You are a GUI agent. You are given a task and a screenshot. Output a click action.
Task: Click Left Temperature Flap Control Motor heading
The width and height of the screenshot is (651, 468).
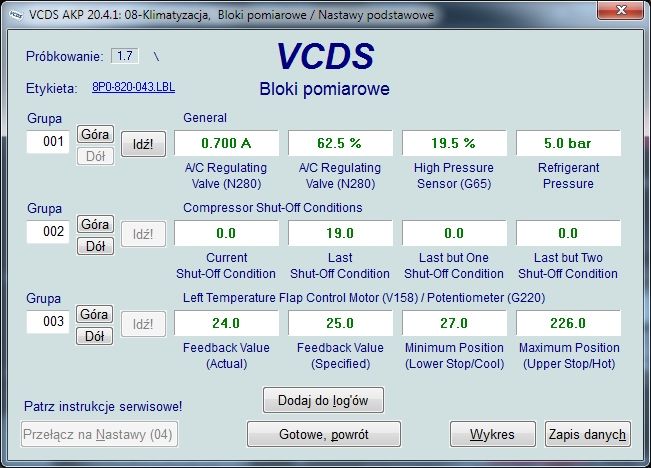(x=364, y=298)
